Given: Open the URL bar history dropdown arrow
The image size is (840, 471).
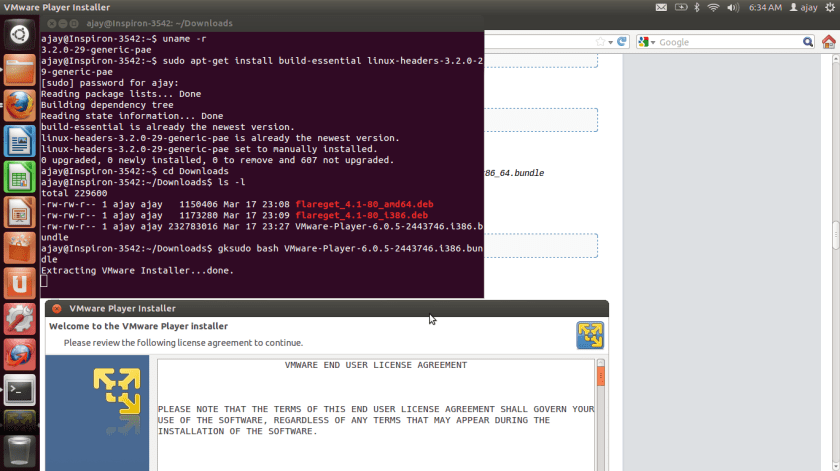Looking at the screenshot, I should [x=611, y=42].
